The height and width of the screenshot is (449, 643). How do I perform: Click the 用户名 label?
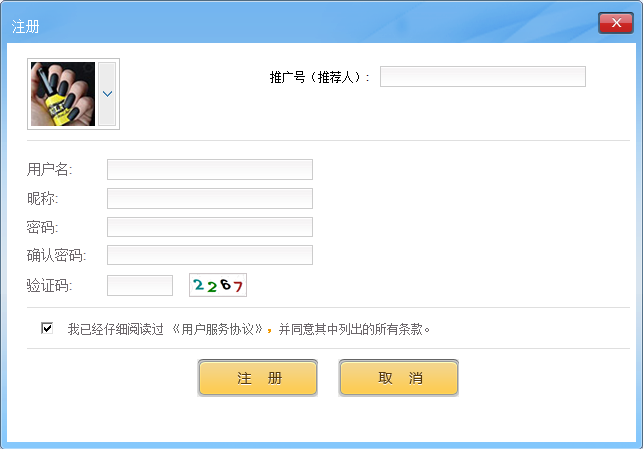click(50, 170)
